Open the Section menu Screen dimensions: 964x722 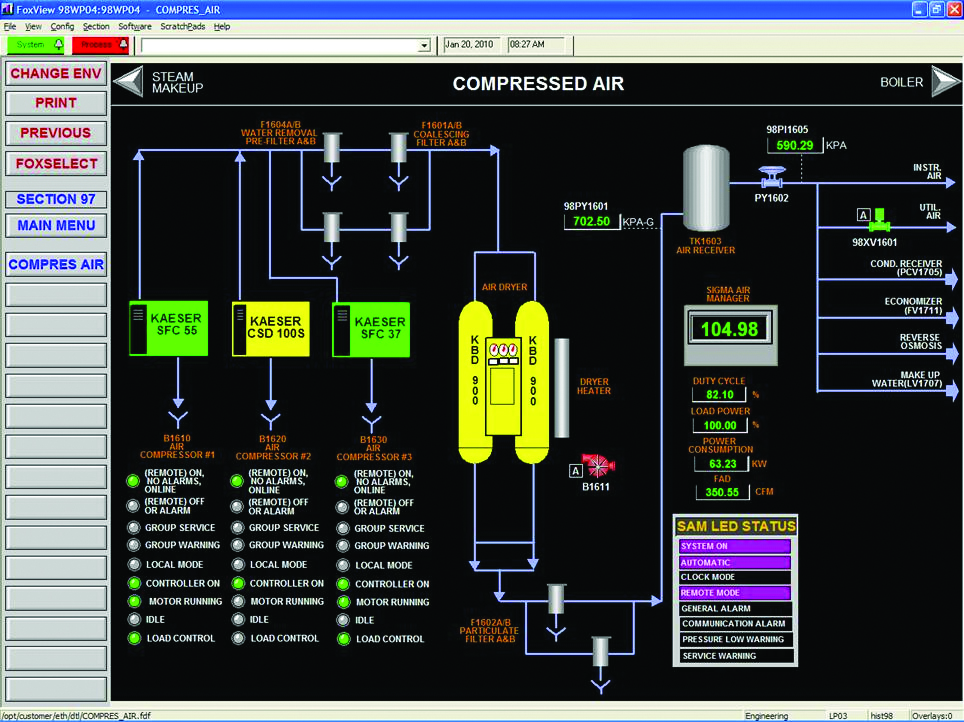(96, 26)
